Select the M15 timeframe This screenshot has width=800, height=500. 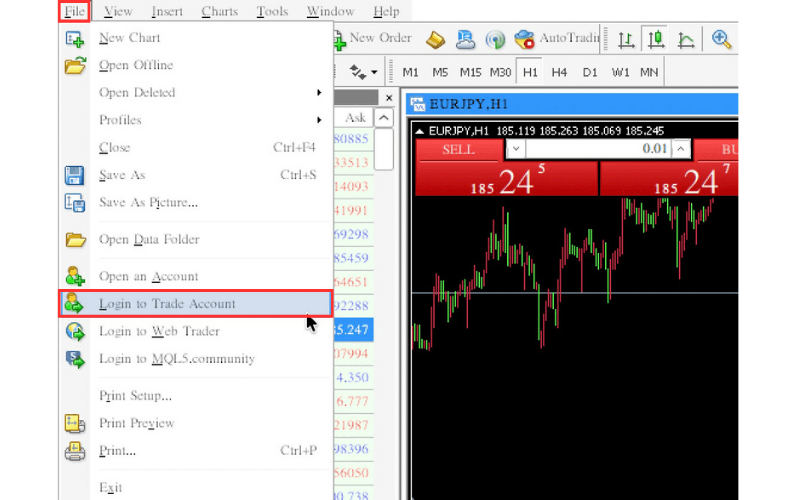470,72
